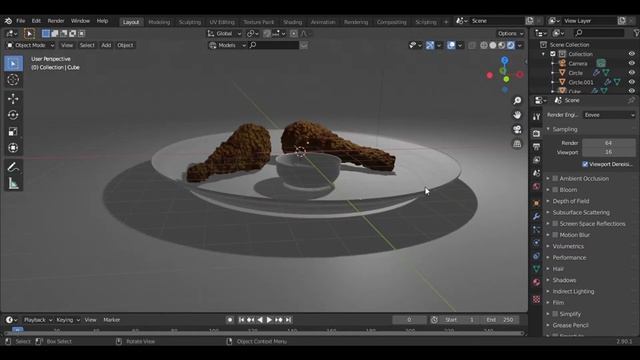Open the Texture properties checker tab
The width and height of the screenshot is (640, 360).
[x=536, y=299]
